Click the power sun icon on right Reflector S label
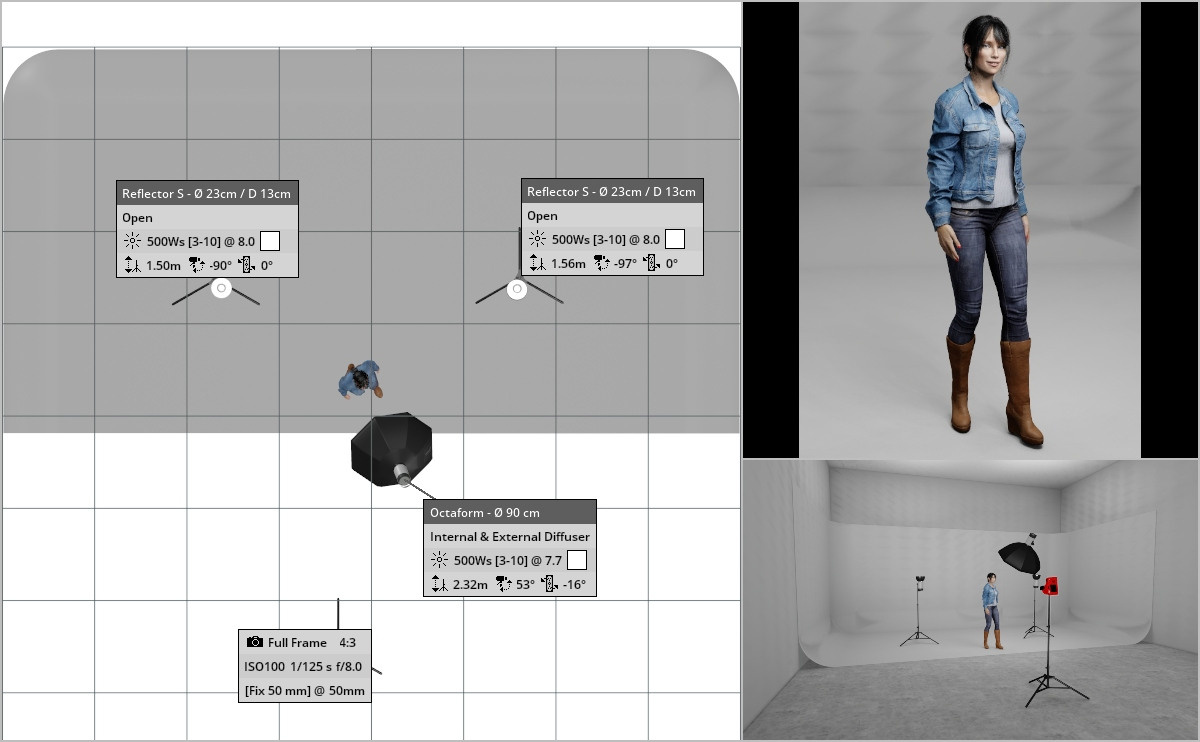 (537, 239)
